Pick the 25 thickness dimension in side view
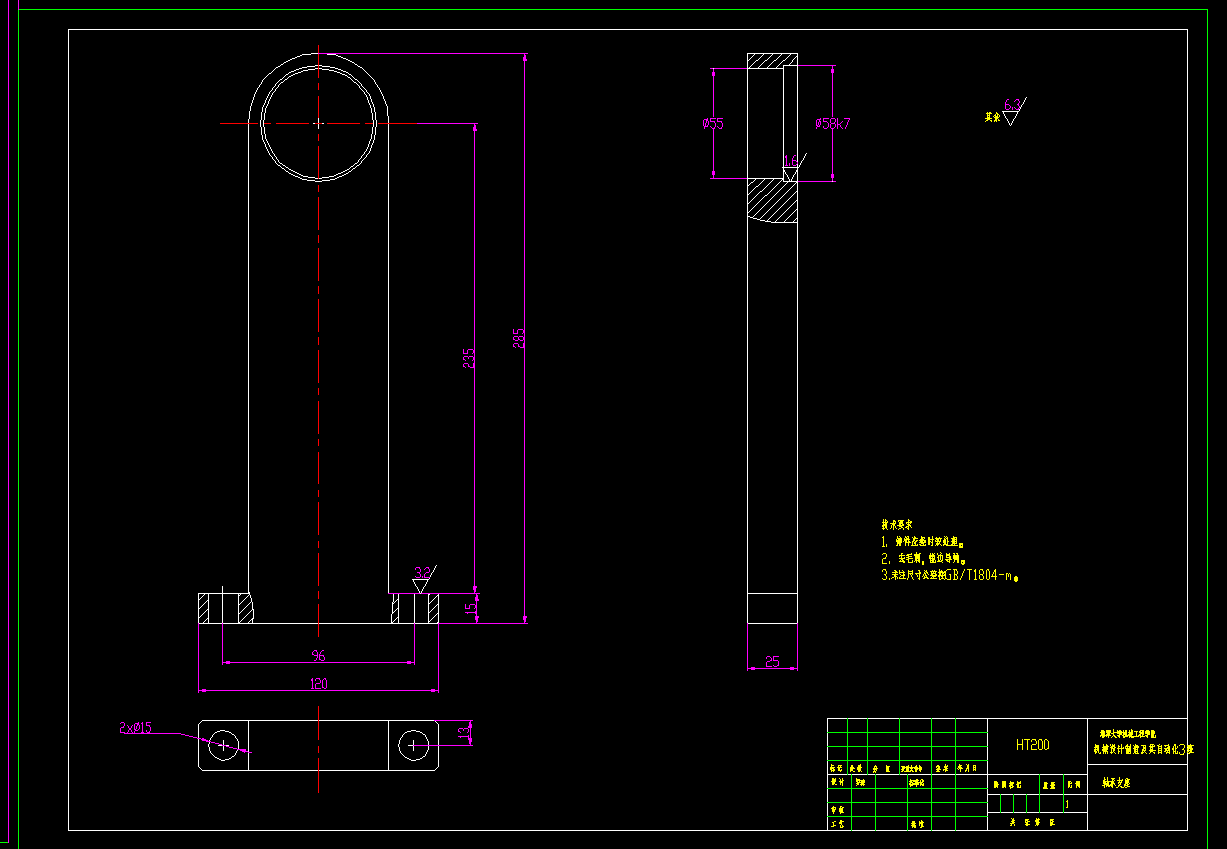This screenshot has width=1227, height=849. click(x=772, y=661)
